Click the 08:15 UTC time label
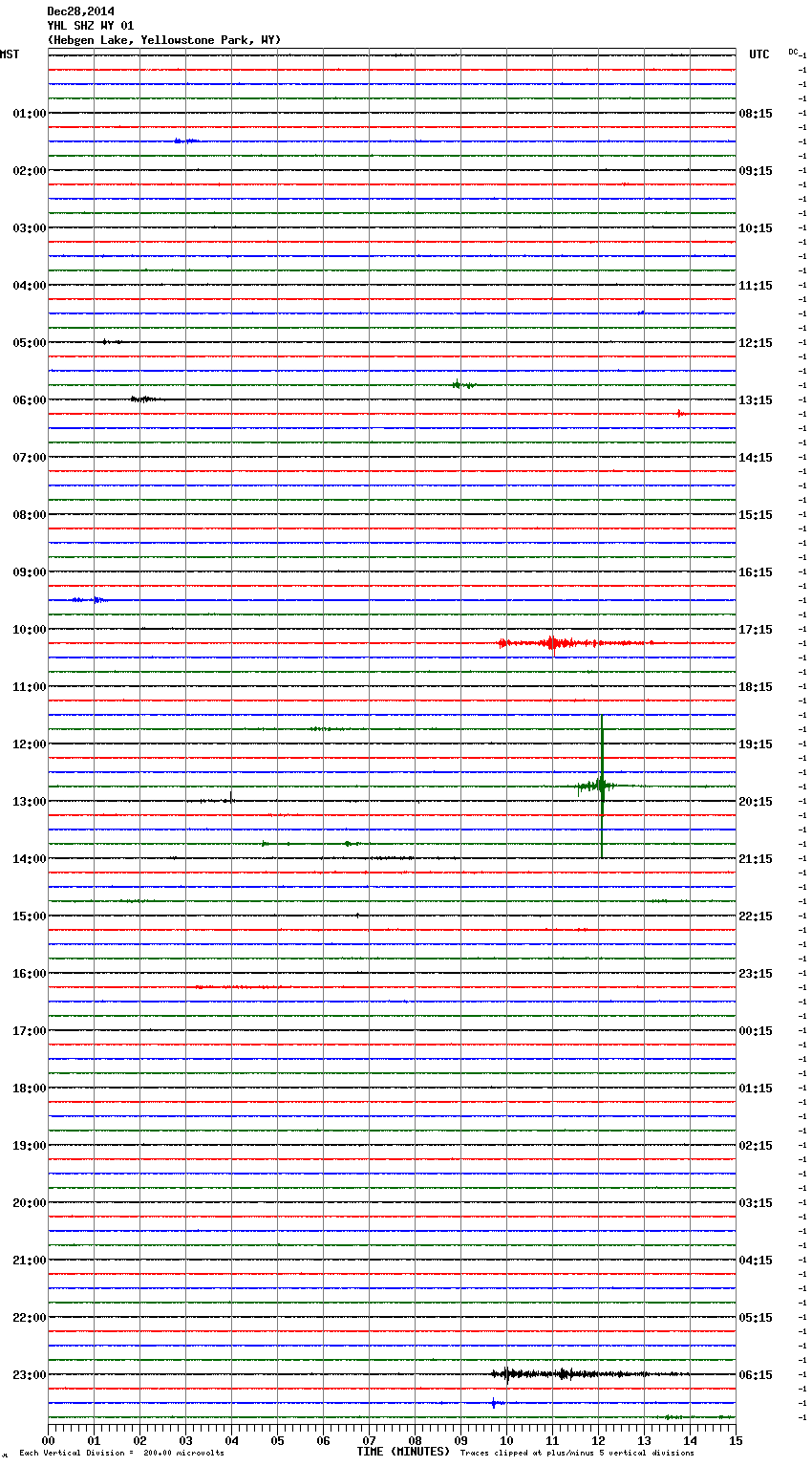Image resolution: width=812 pixels, height=1466 pixels. coord(756,114)
